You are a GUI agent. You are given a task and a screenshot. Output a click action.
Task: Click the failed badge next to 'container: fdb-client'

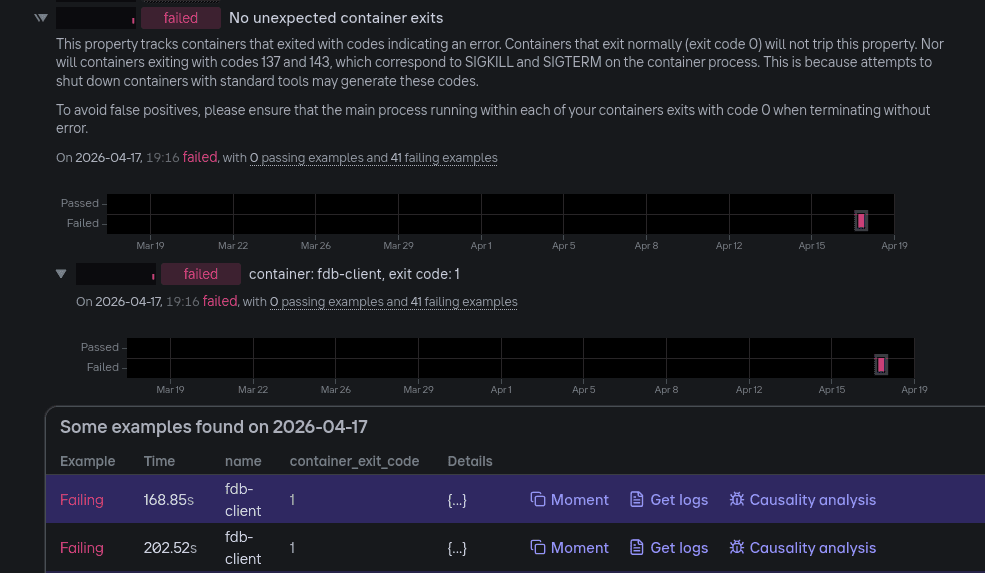201,274
